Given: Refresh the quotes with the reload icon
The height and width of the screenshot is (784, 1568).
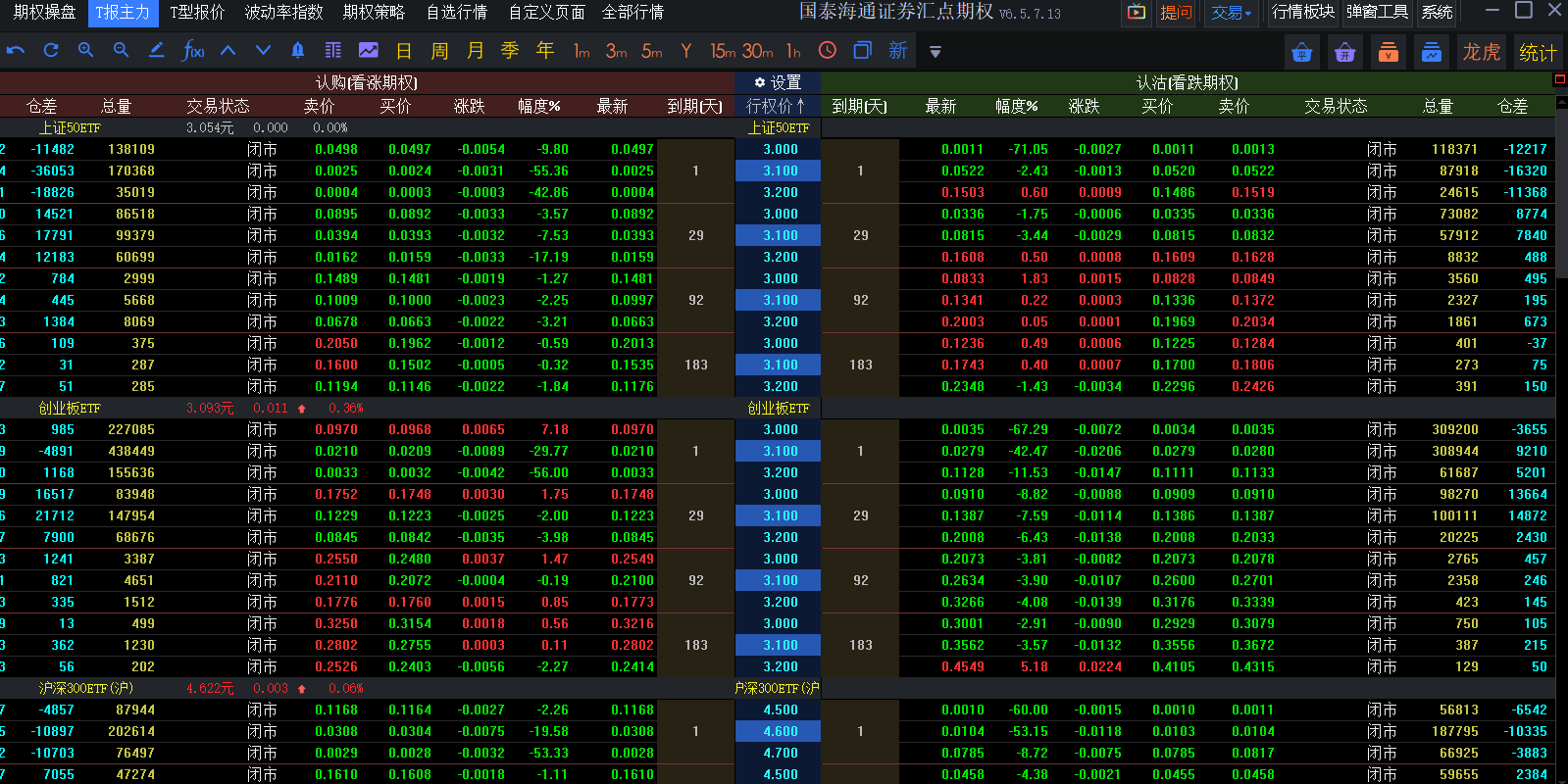Looking at the screenshot, I should [51, 50].
